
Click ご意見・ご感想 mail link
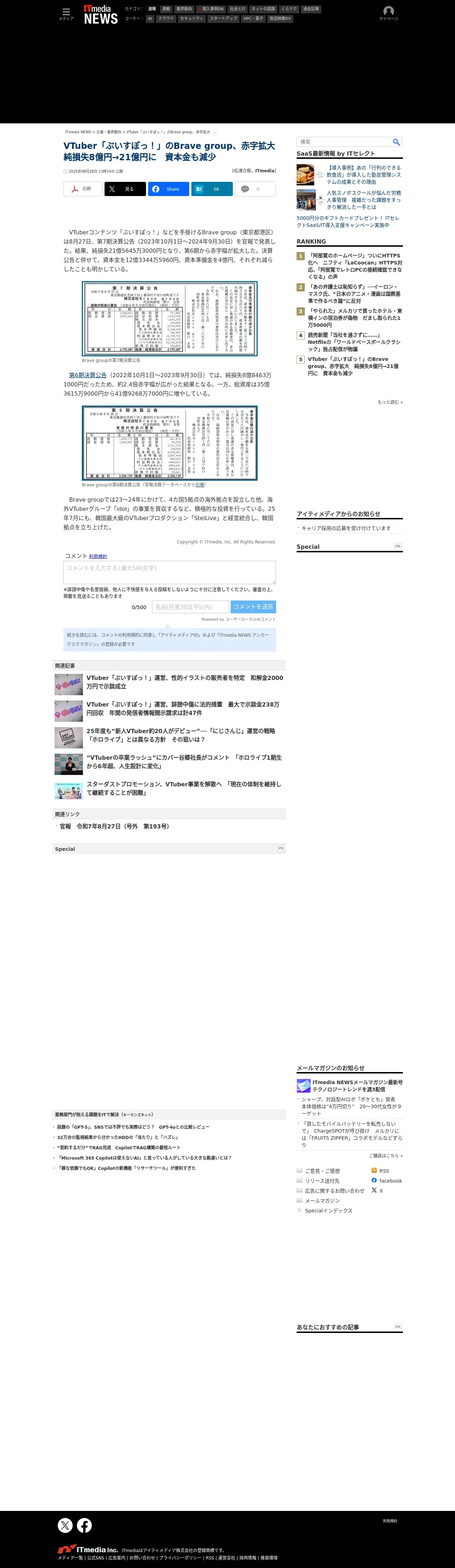coord(322,1171)
